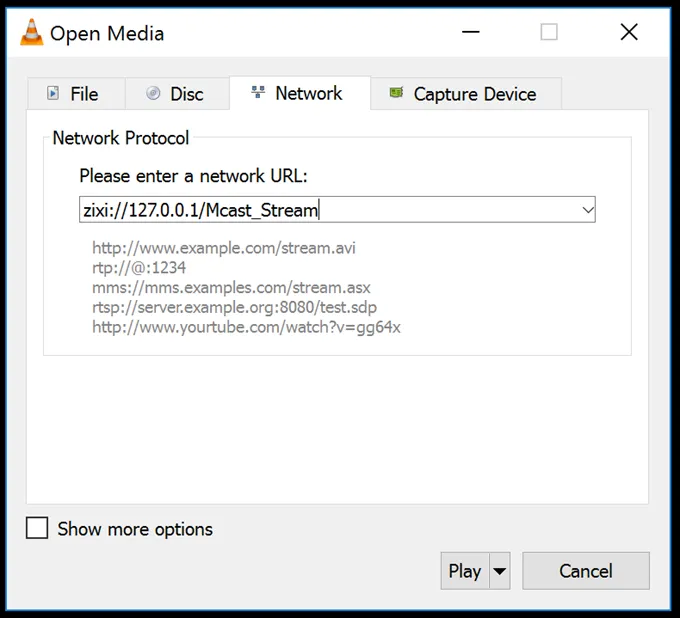The height and width of the screenshot is (618, 680).
Task: Click the 'Show more options' label text
Action: (135, 529)
